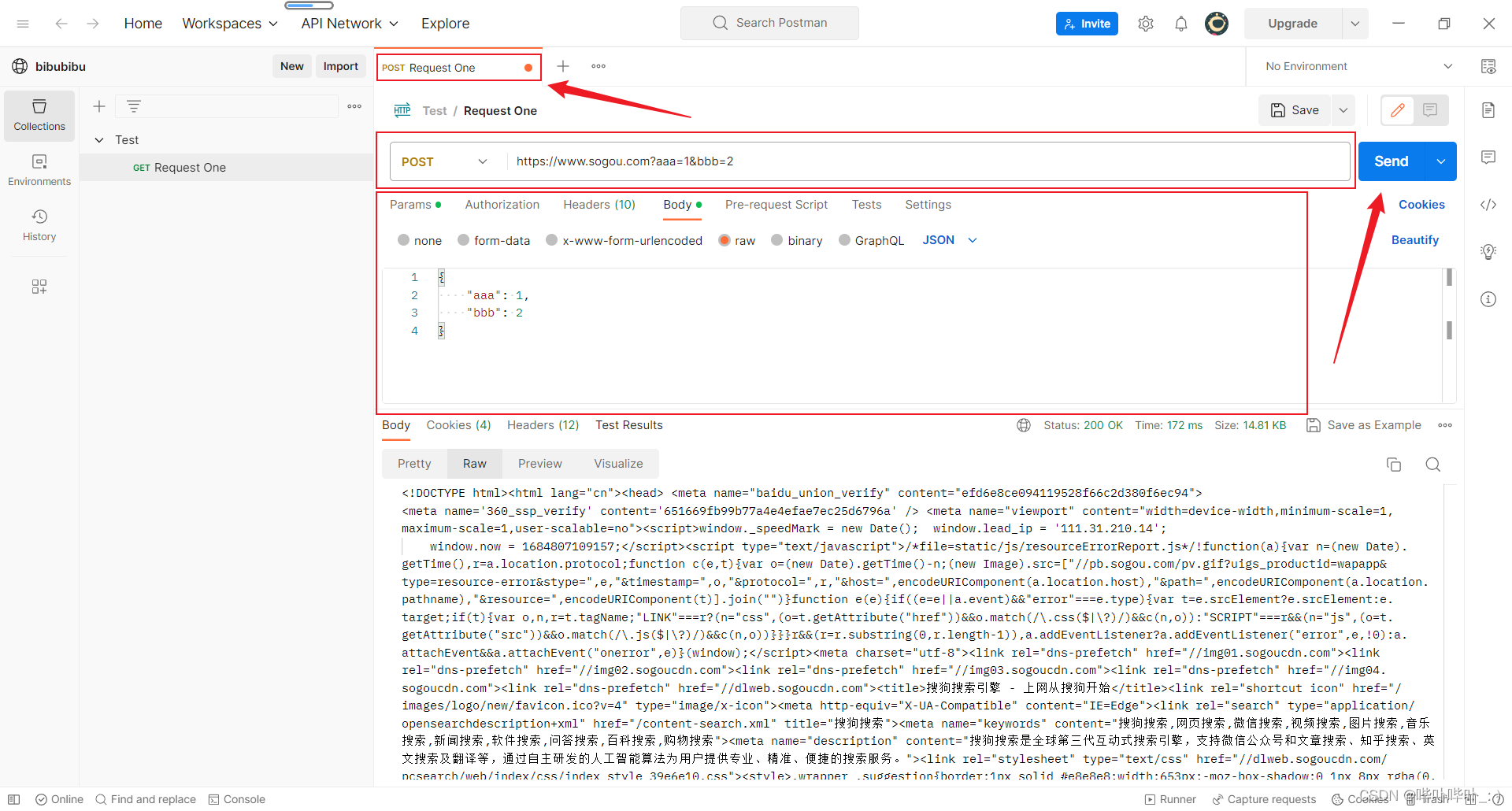Screen dimensions: 1512x811
Task: Switch to comment mode icon
Action: pos(1431,110)
